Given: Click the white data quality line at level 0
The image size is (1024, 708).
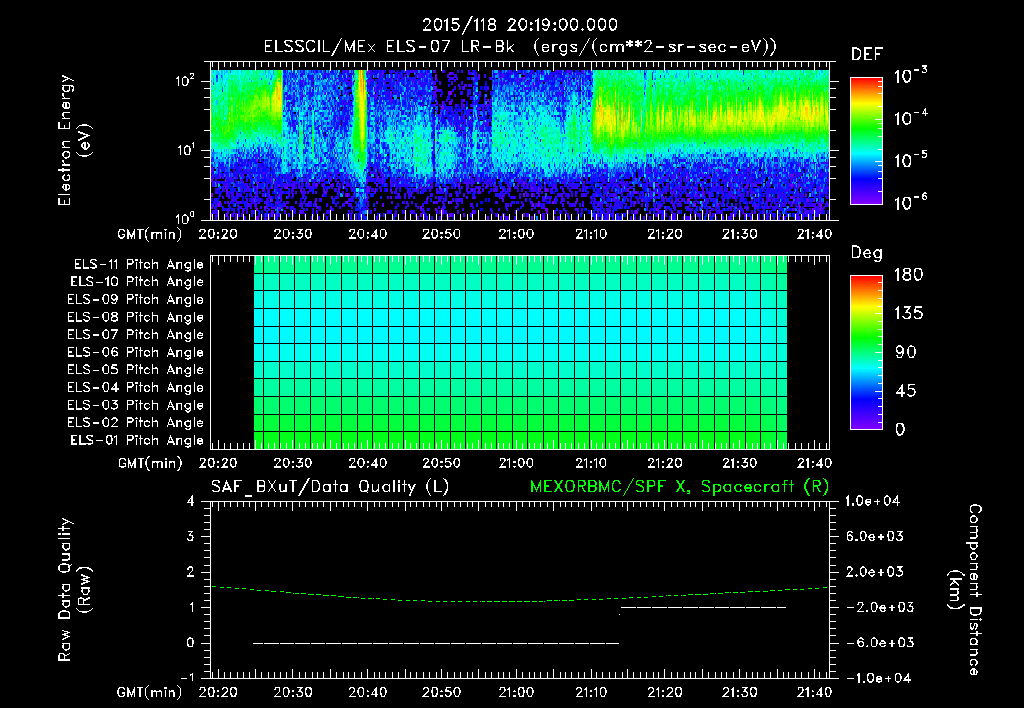Looking at the screenshot, I should 436,643.
